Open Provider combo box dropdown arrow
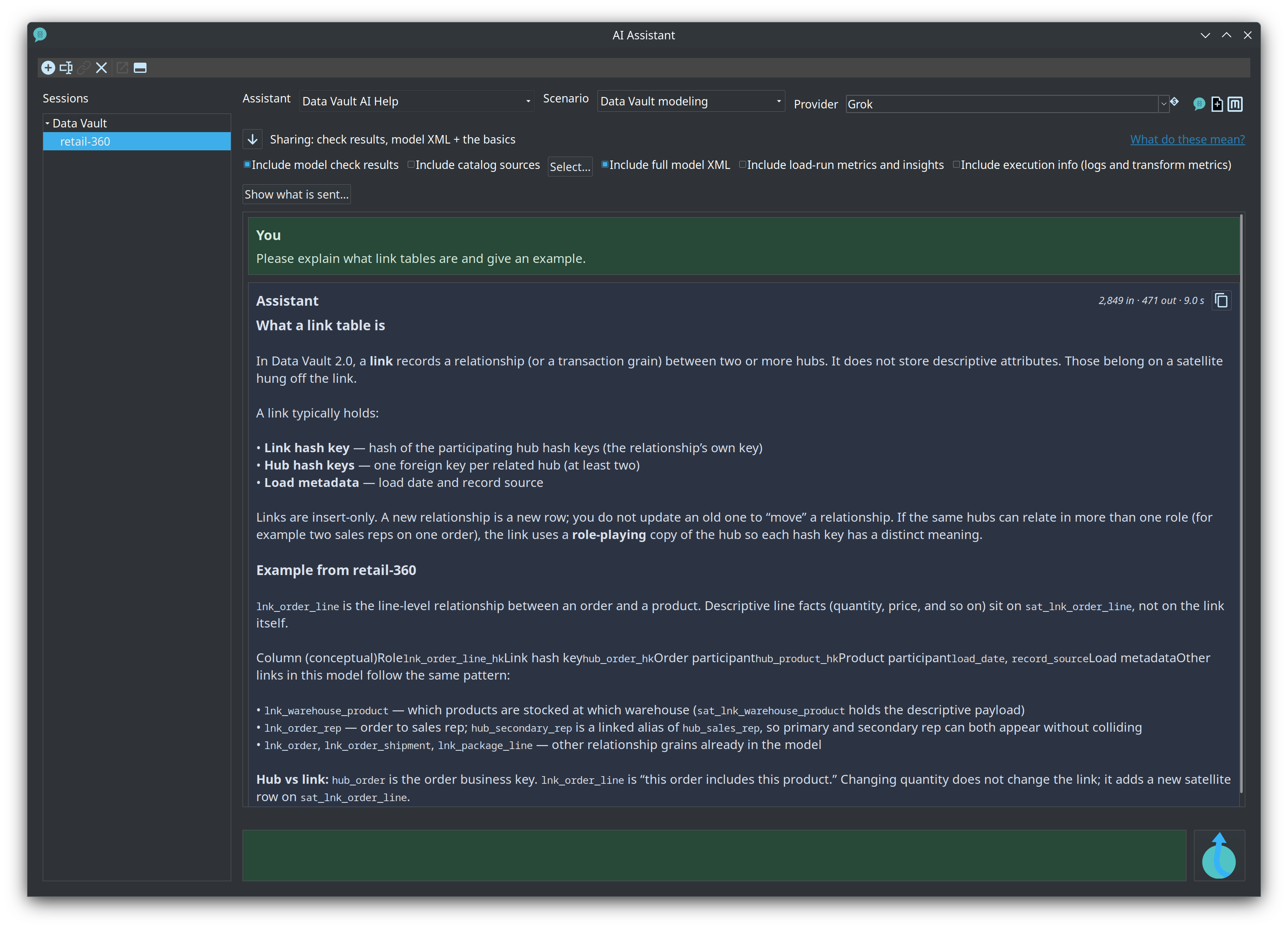Screen dimensions: 1288x929 [x=1164, y=104]
